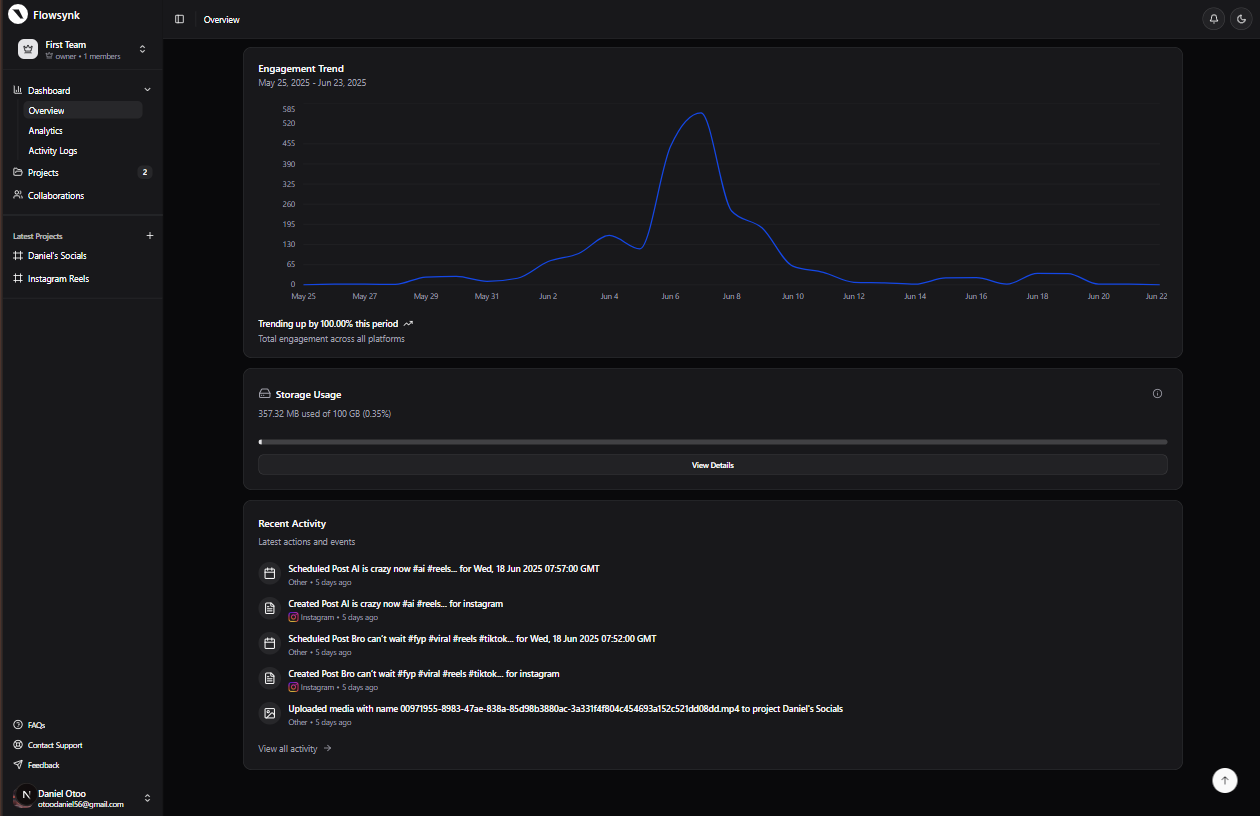Click the Dashboard chart icon

(18, 89)
